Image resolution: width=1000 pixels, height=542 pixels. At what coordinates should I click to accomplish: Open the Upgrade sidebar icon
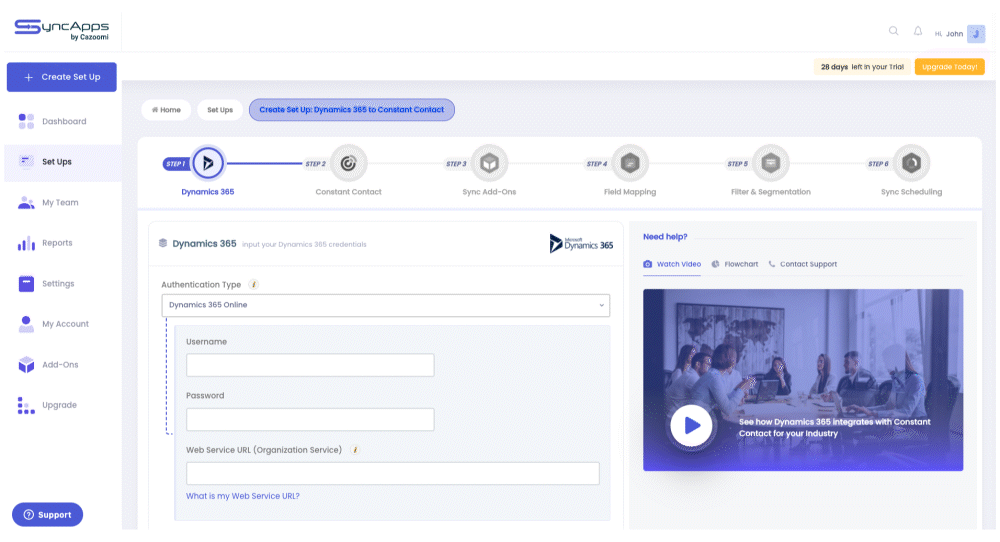(x=26, y=406)
